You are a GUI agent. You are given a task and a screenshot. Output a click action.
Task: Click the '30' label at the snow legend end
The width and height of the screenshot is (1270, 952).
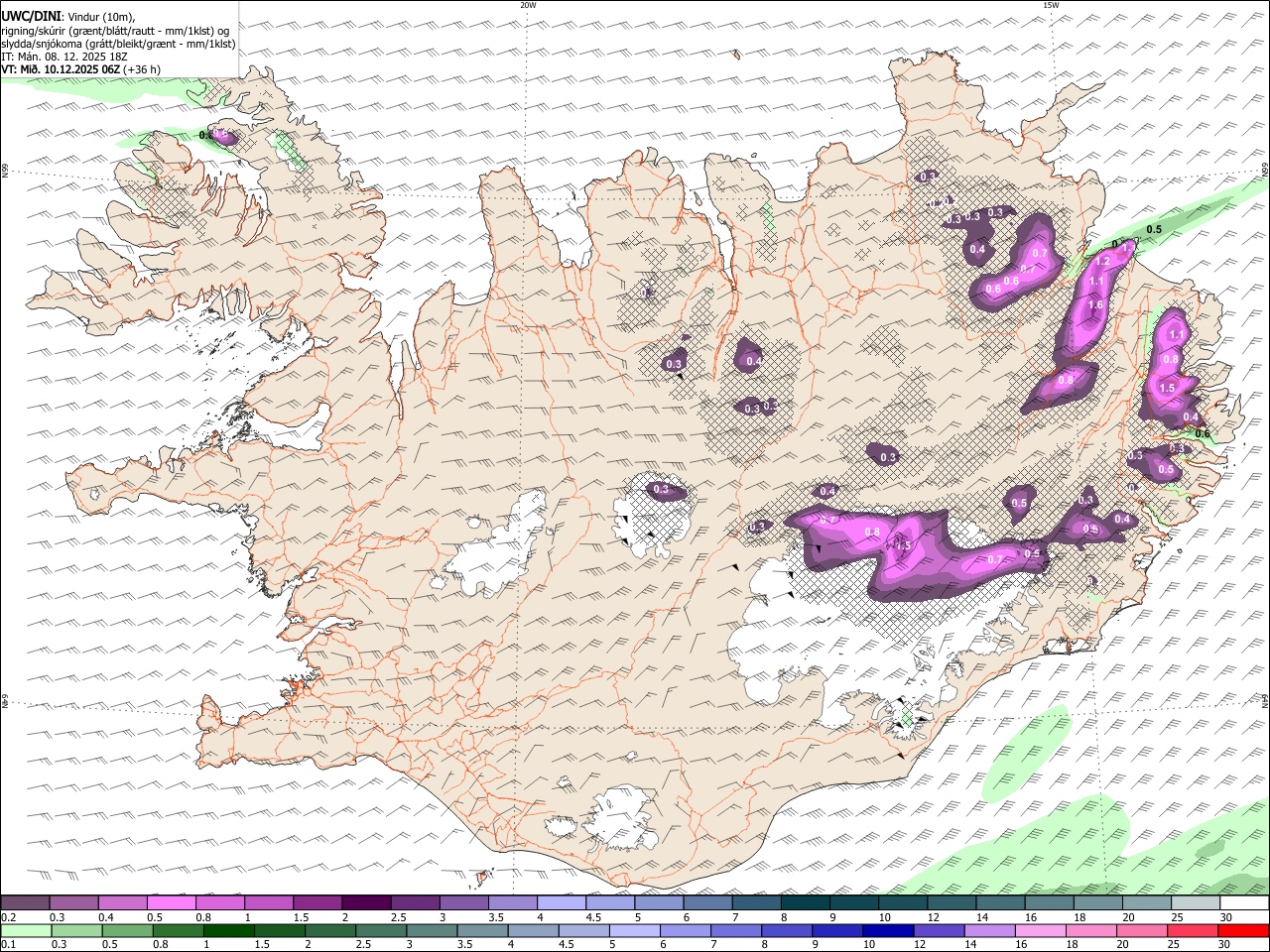(x=1226, y=917)
